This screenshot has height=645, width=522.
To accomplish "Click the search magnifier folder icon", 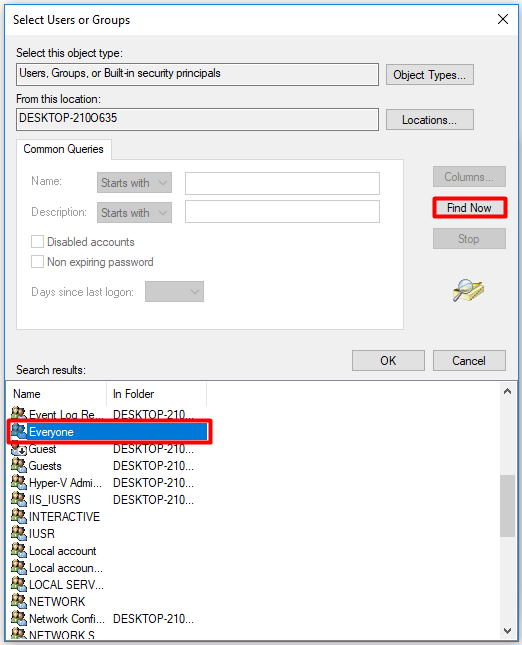I will pos(468,290).
